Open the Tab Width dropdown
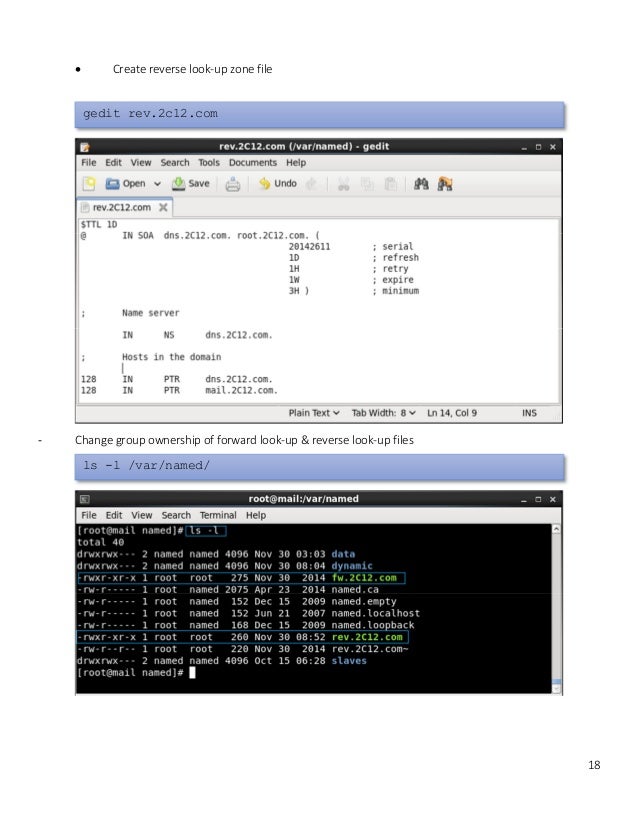This screenshot has height=826, width=638. (x=384, y=413)
